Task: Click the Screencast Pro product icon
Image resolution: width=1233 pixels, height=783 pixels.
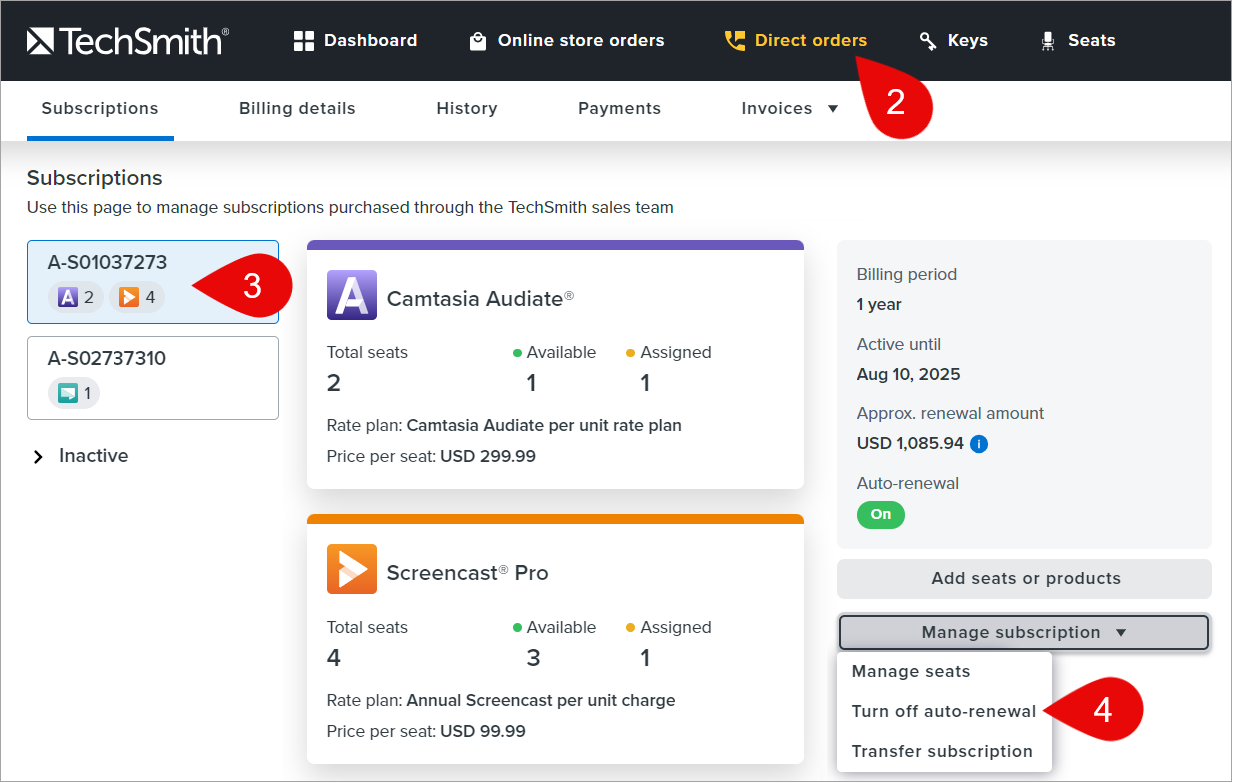Action: click(x=352, y=569)
